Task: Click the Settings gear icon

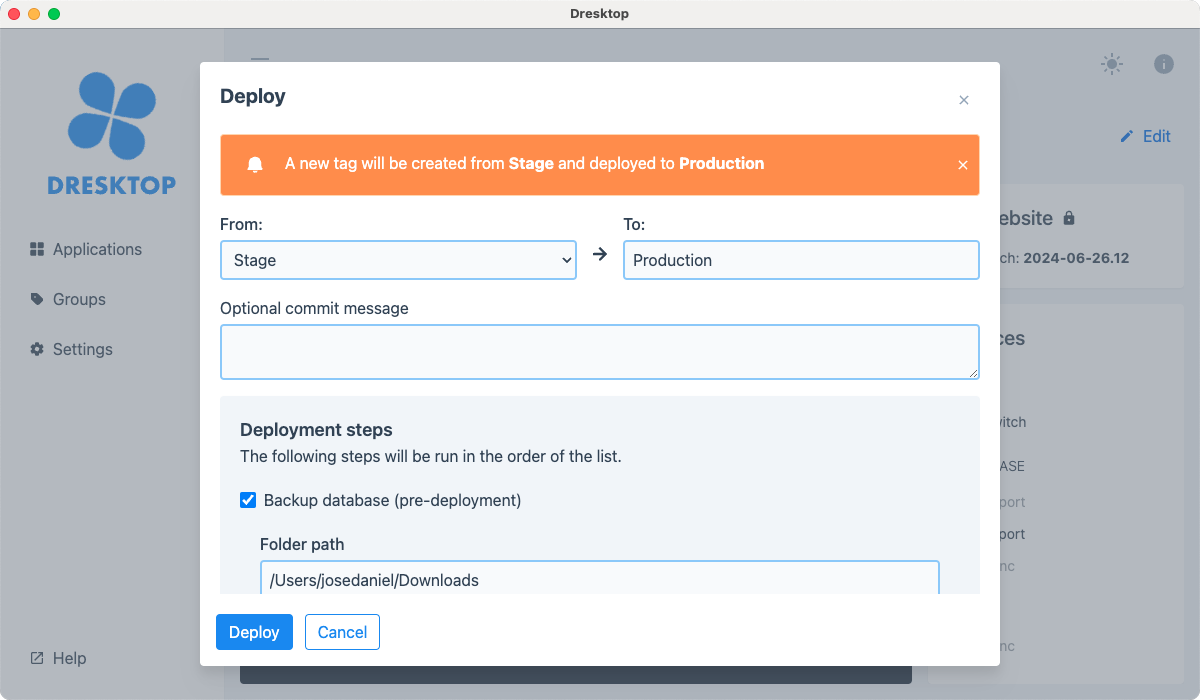Action: tap(37, 349)
